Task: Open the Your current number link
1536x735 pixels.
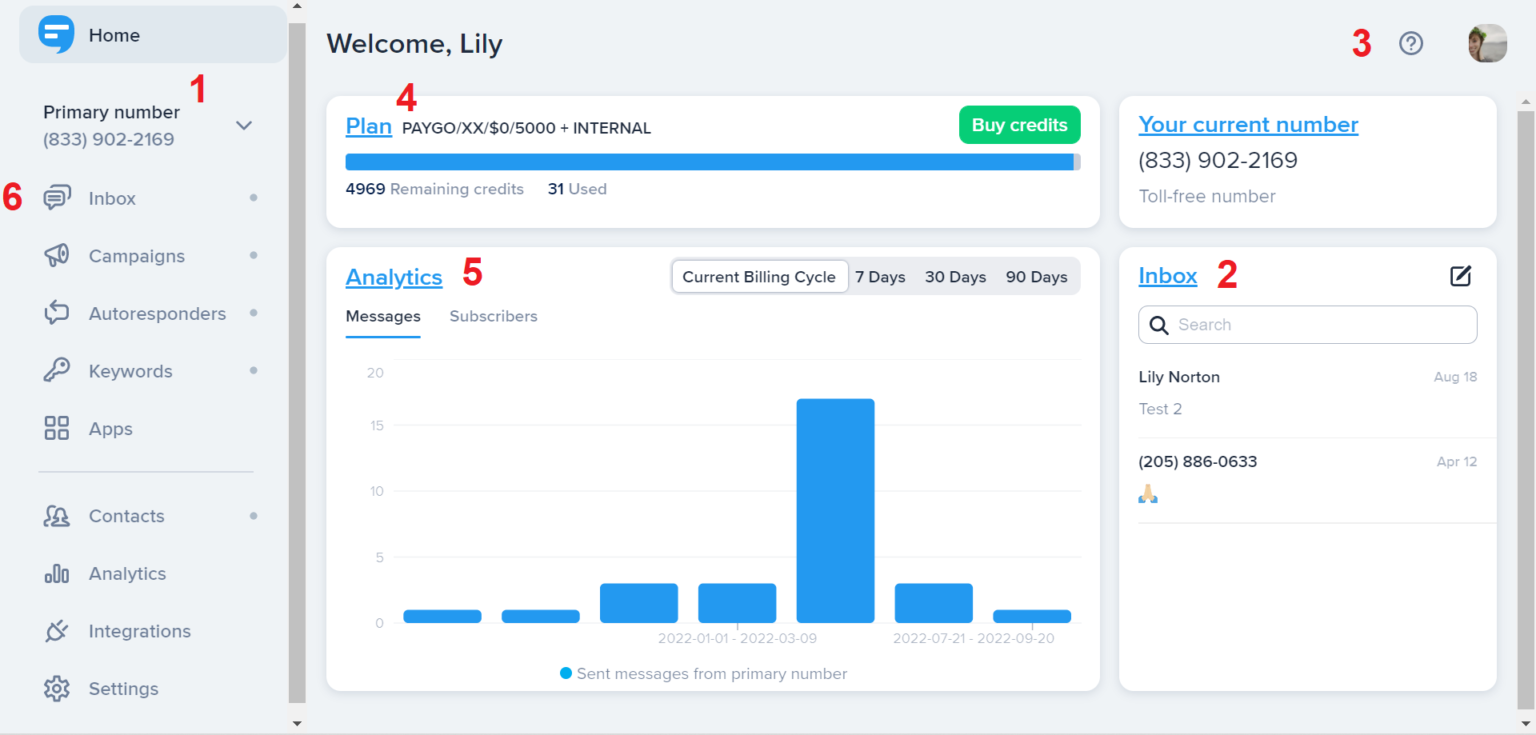Action: 1248,125
